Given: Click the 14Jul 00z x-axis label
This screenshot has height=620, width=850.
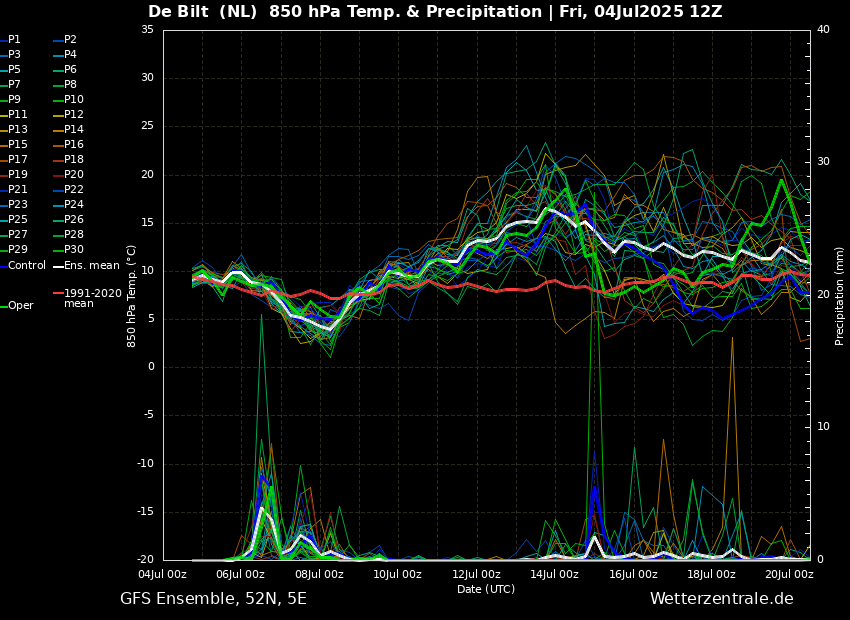Looking at the screenshot, I should 555,574.
